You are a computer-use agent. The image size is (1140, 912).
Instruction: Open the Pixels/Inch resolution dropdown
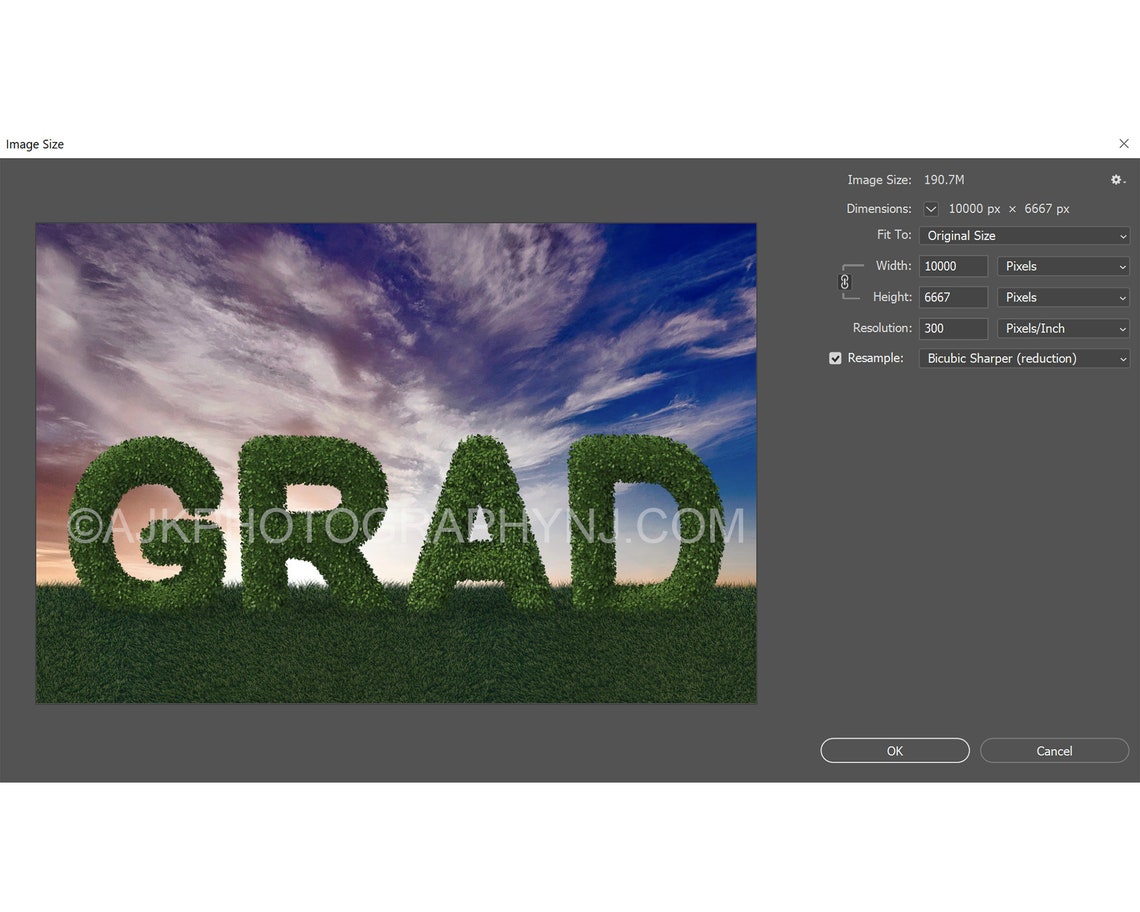[x=1062, y=328]
